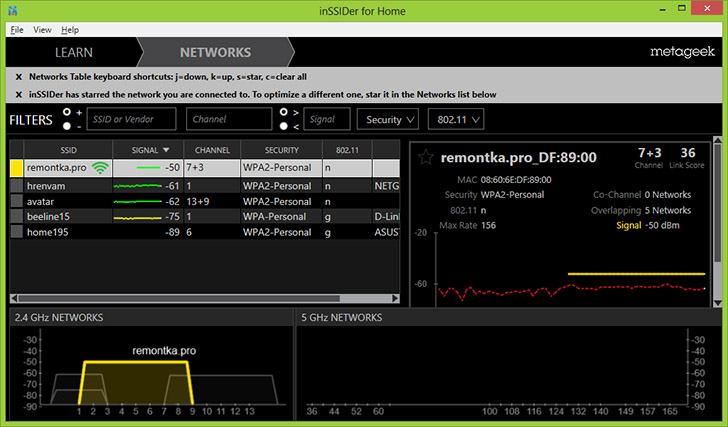Close the starred network notification message
The image size is (728, 427).
pyautogui.click(x=19, y=95)
